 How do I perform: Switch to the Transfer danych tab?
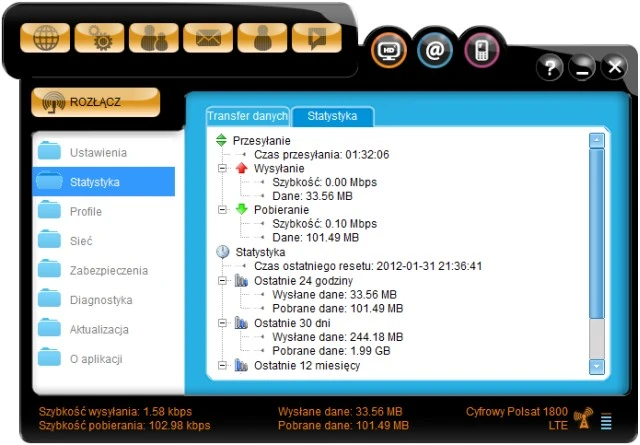pos(247,117)
